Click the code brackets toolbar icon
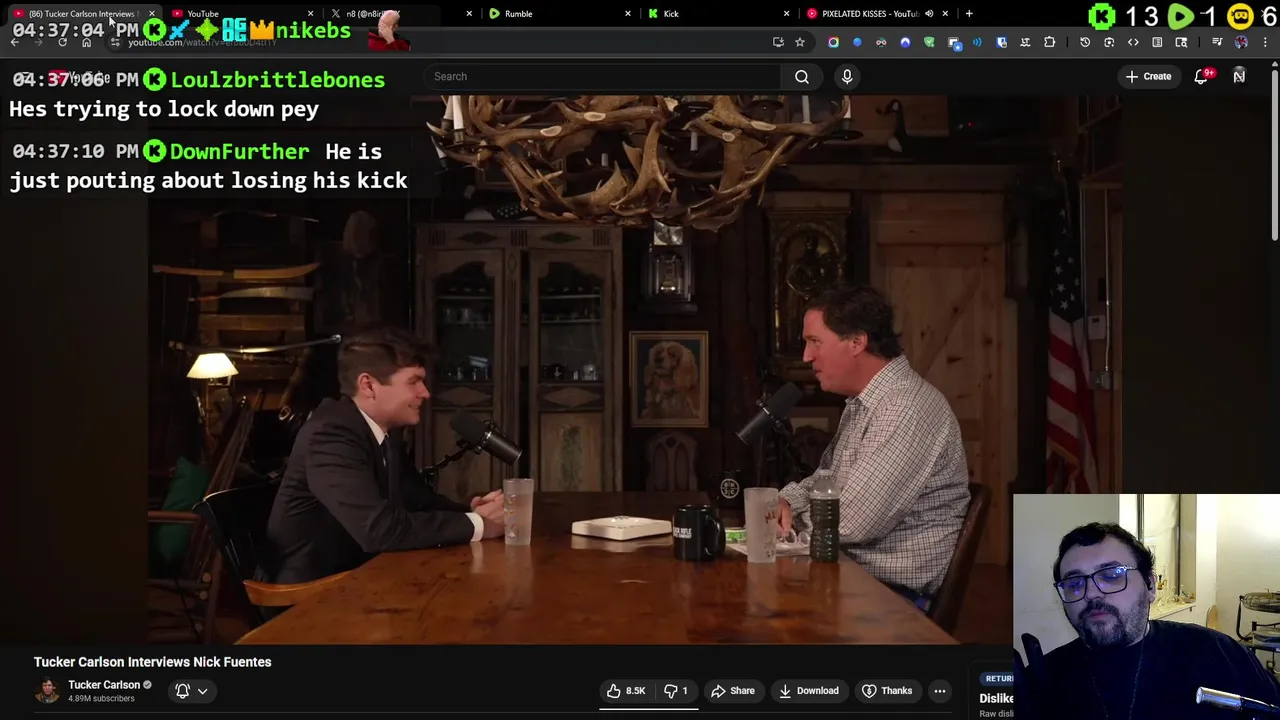Viewport: 1280px width, 720px height. pos(1133,42)
